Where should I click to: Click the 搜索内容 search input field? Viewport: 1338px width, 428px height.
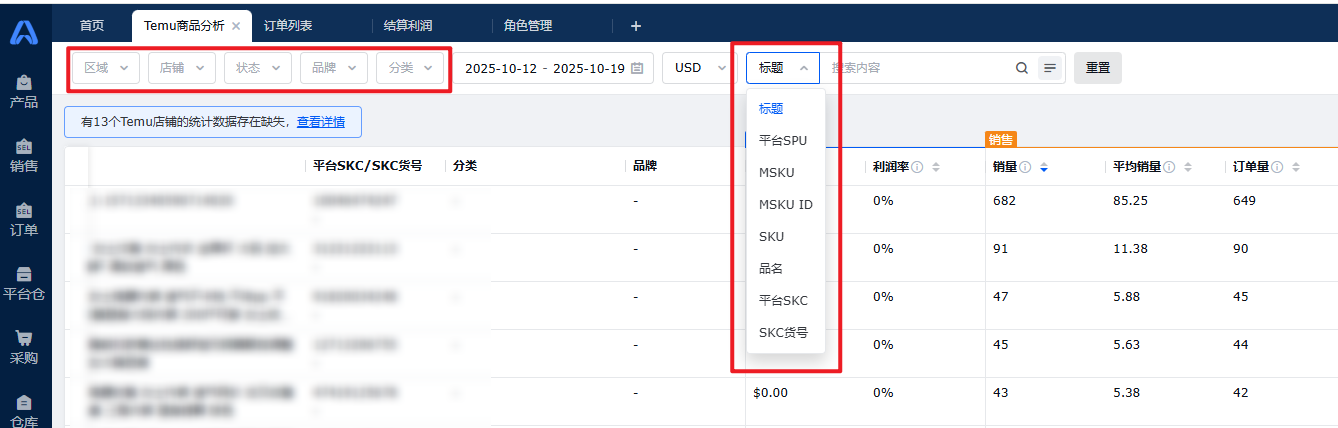tap(918, 68)
